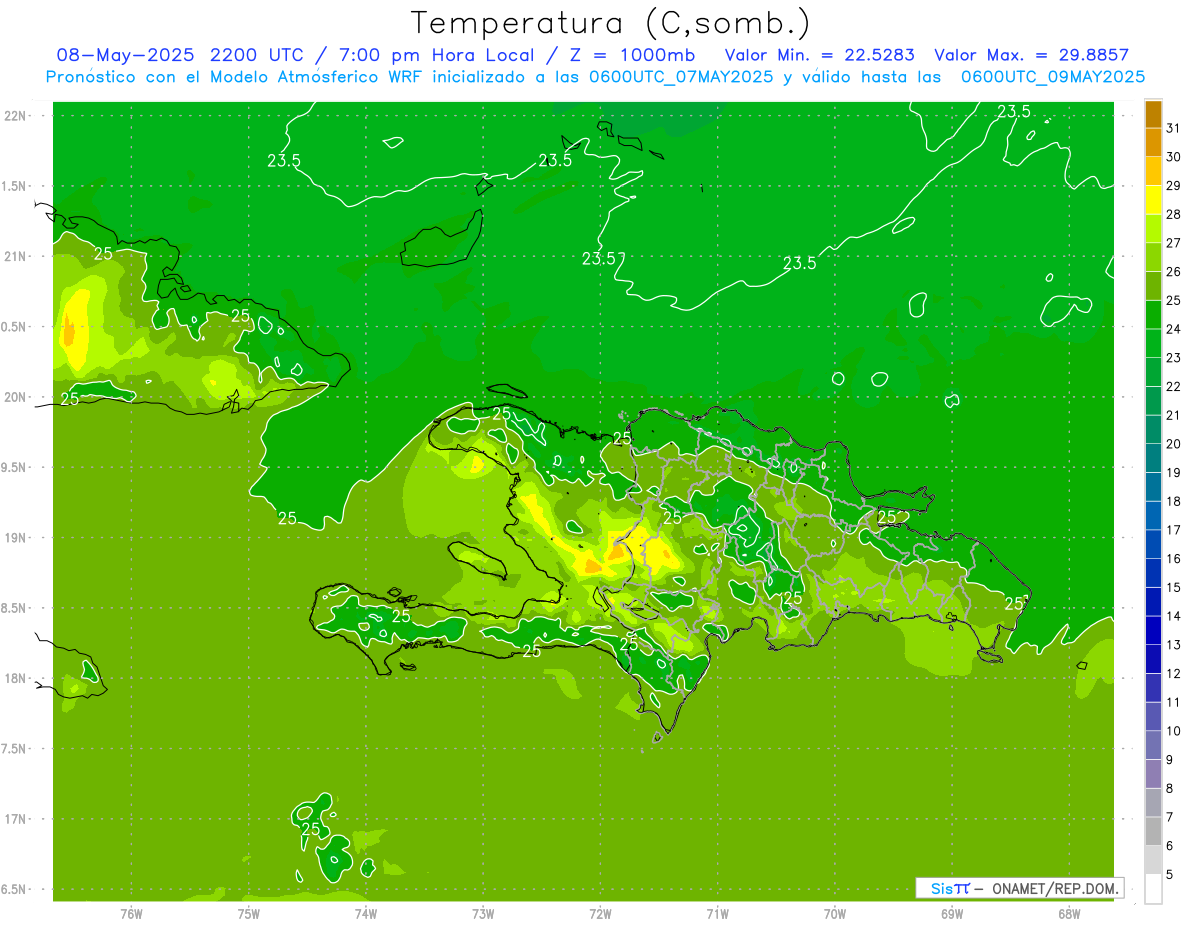Click the "Temperatura (C,somb.)" map title
Image resolution: width=1200 pixels, height=927 pixels.
point(611,23)
